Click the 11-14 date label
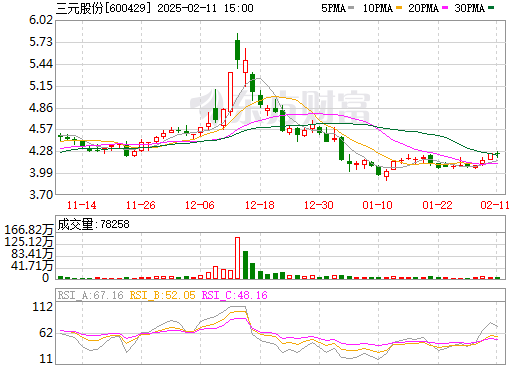Screen dimensions: 520x365 (82, 205)
